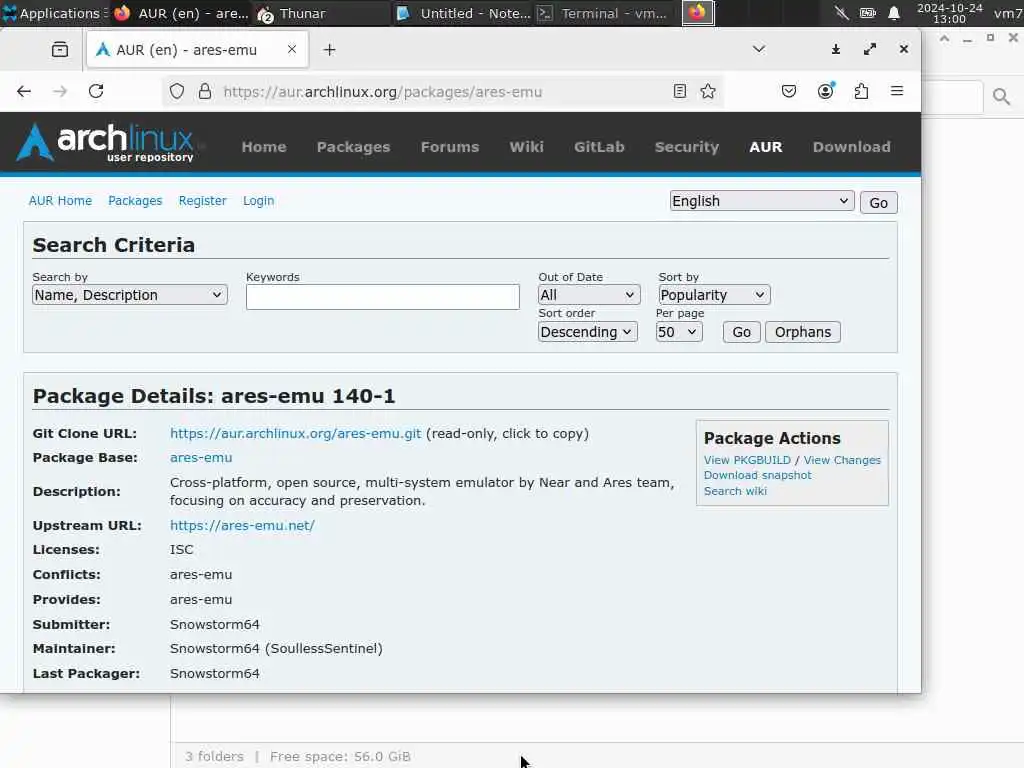Screen dimensions: 1024x768
Task: Click the Arch Linux user repository logo
Action: click(106, 142)
